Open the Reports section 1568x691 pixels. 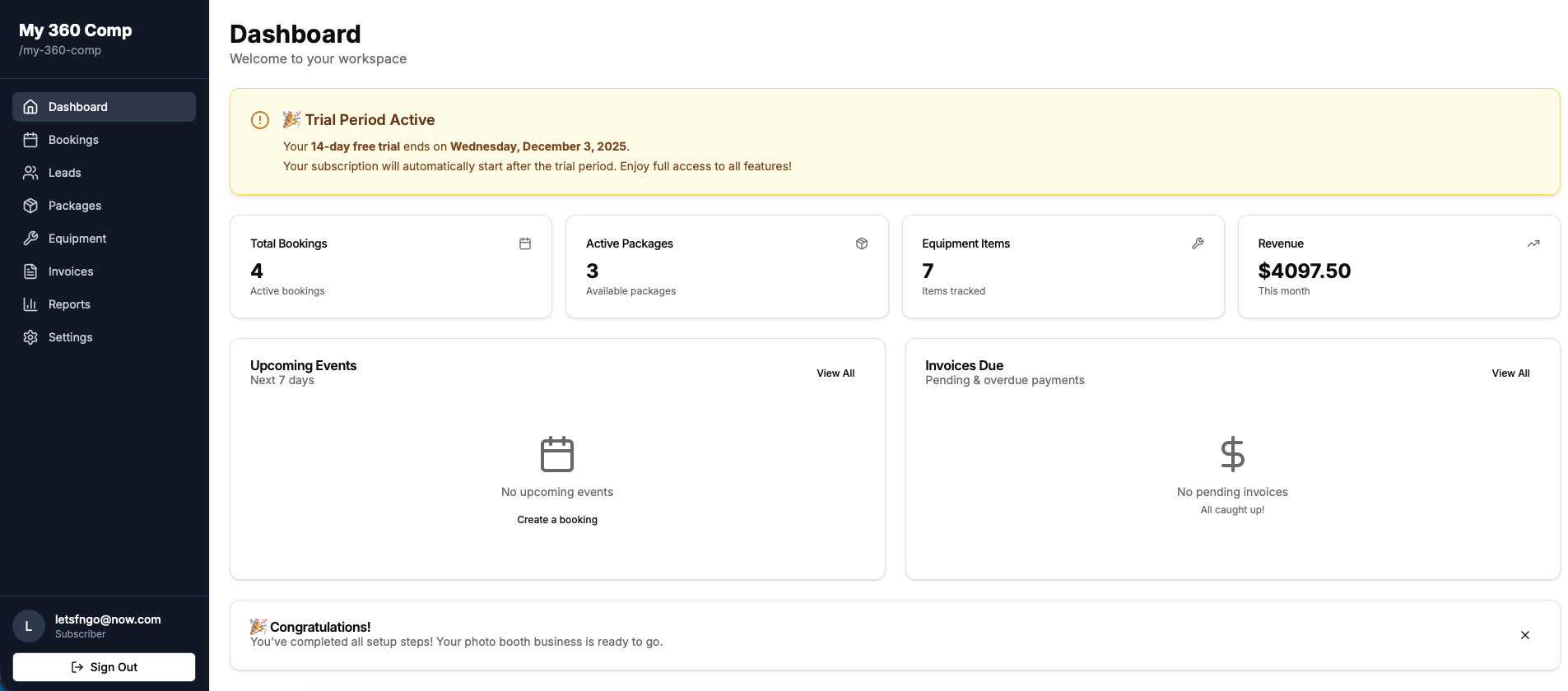(104, 304)
